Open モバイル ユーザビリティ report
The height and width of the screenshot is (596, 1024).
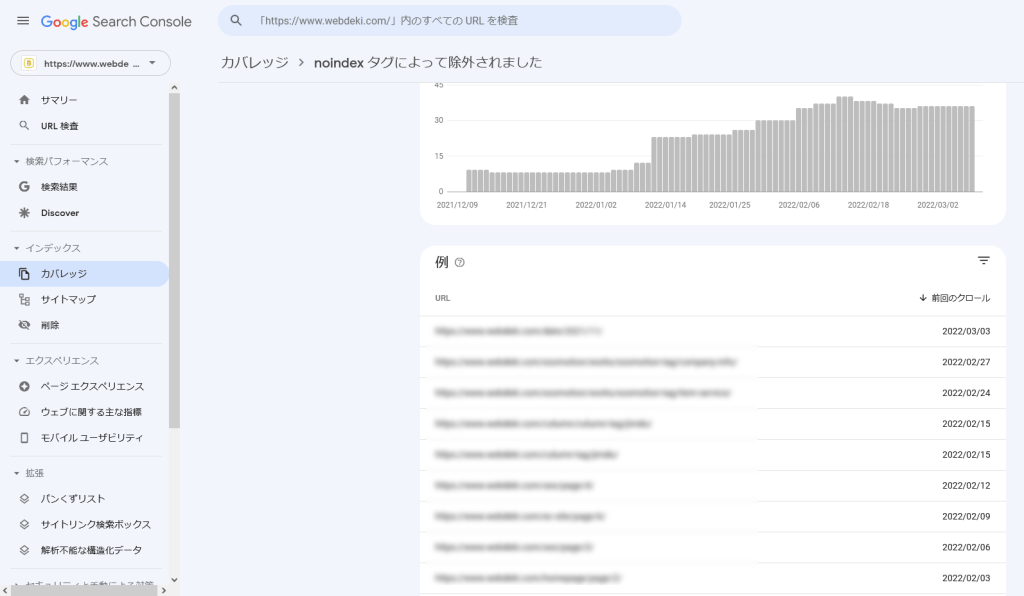[x=91, y=438]
